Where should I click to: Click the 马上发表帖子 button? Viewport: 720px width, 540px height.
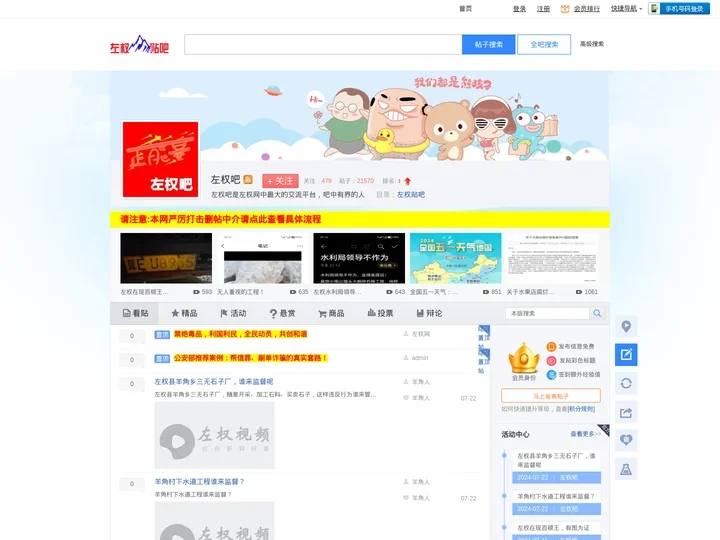pyautogui.click(x=551, y=396)
